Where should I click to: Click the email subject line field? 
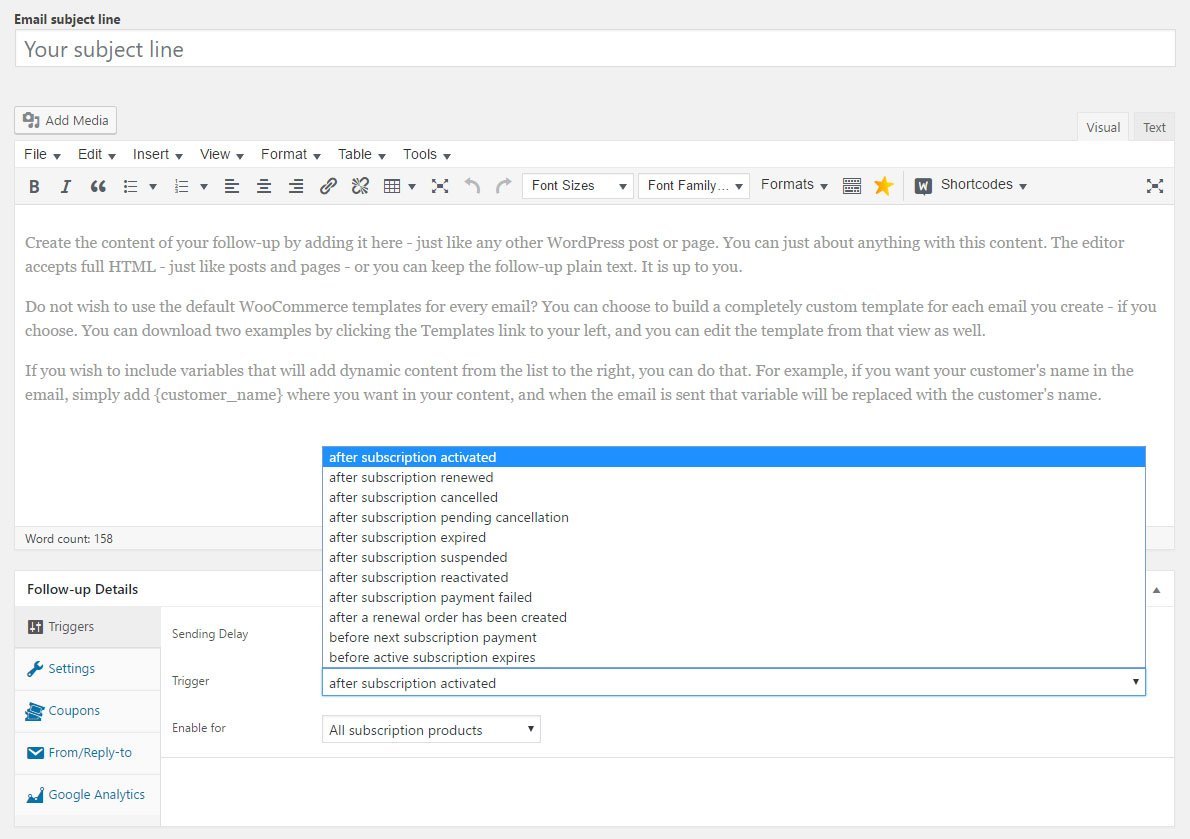[x=595, y=49]
